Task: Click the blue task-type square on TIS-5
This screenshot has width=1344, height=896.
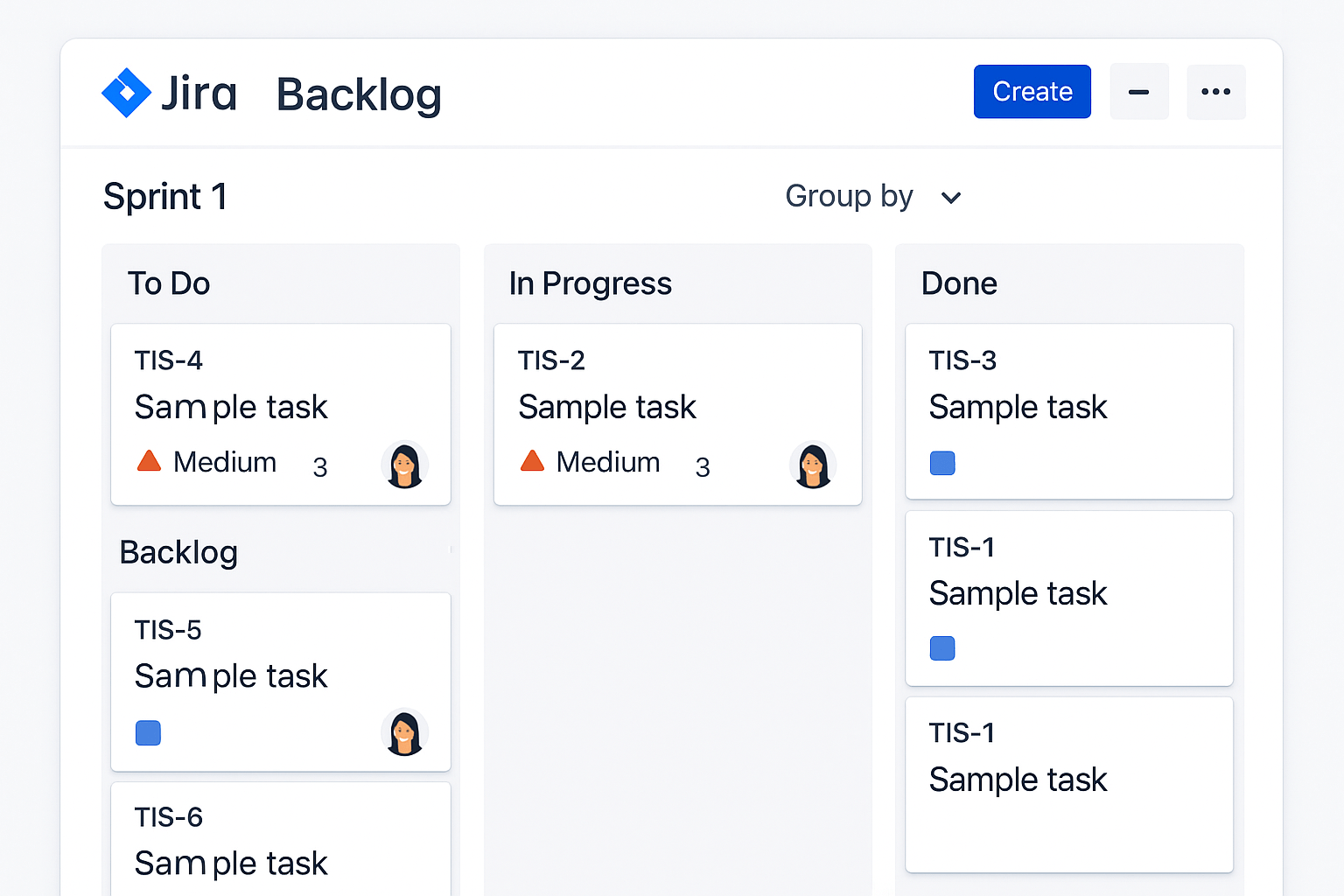Action: click(149, 733)
